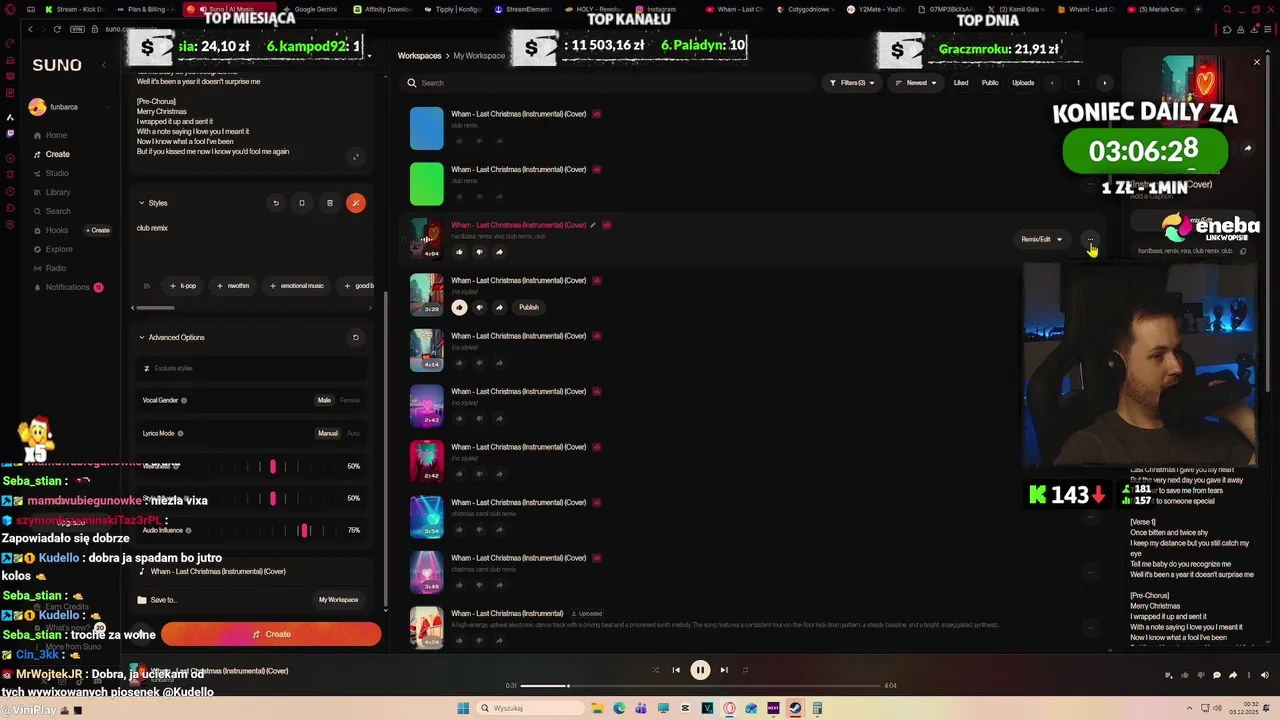Set Lyrics Mode to Manual
Viewport: 1280px width, 720px height.
(328, 433)
